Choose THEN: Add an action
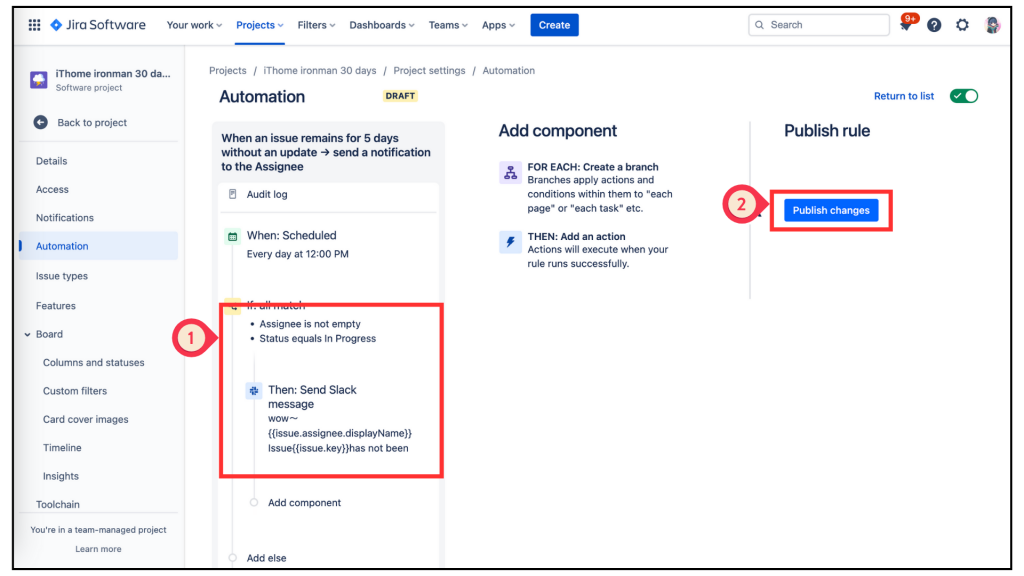Image resolution: width=1024 pixels, height=576 pixels. [x=577, y=236]
